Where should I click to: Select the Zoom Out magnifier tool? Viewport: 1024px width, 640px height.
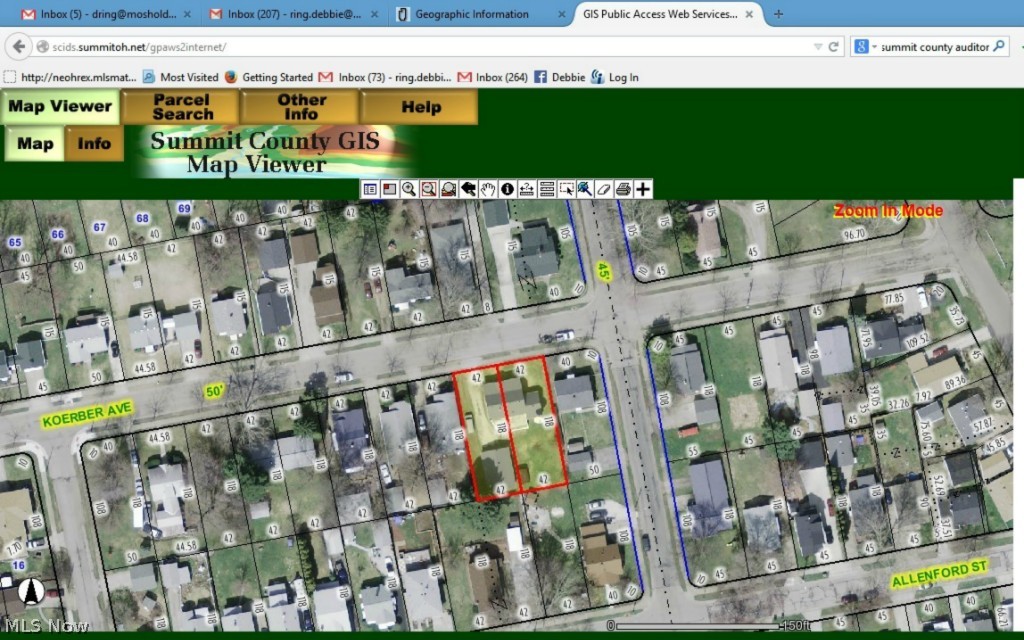click(x=428, y=188)
